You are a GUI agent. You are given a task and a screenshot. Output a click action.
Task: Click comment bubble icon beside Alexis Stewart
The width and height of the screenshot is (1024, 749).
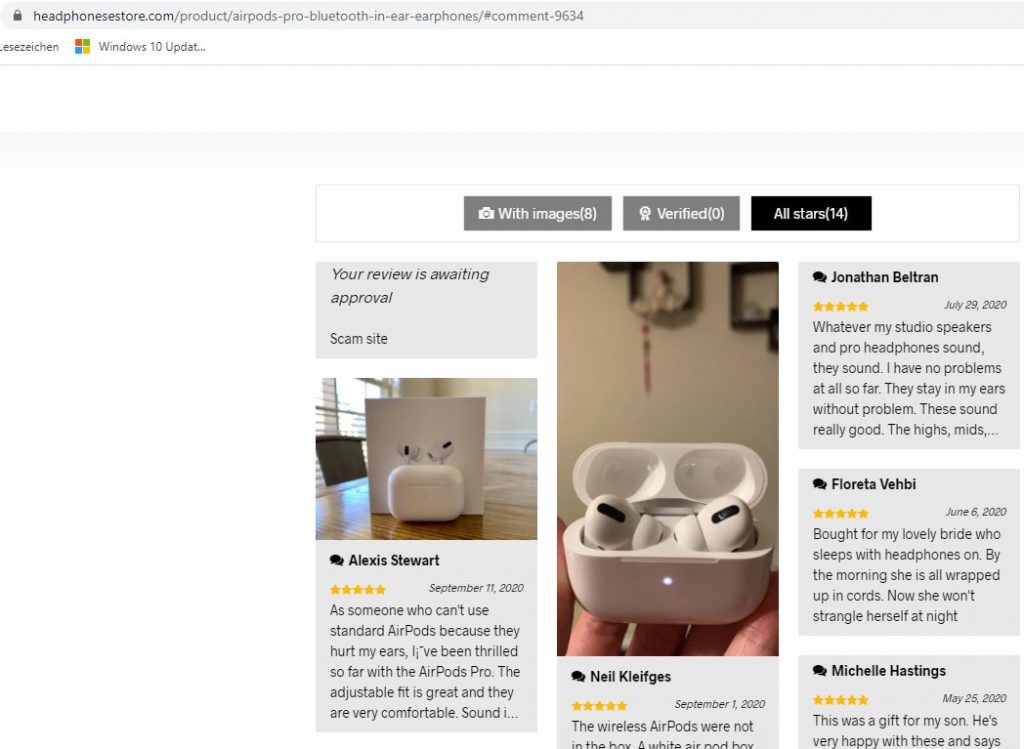pyautogui.click(x=337, y=560)
